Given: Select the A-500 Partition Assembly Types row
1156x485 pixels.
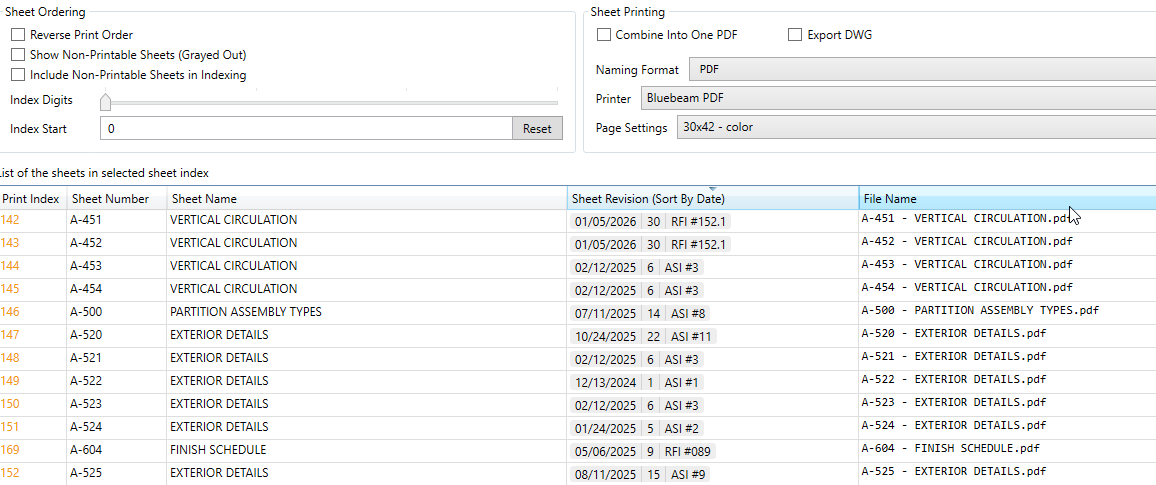Looking at the screenshot, I should coord(246,312).
